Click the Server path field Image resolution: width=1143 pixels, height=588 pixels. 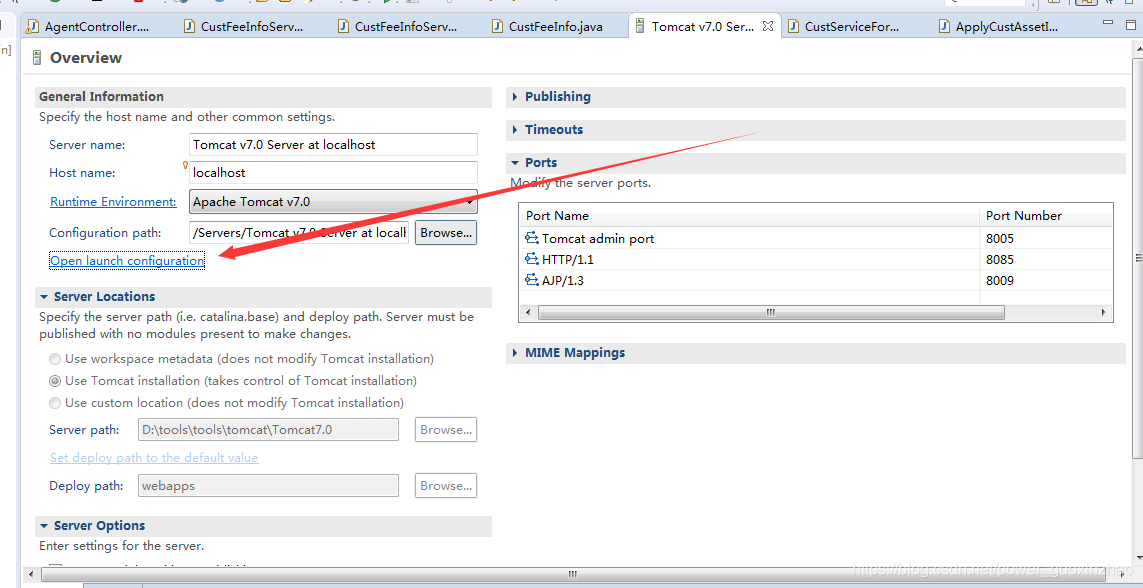pos(268,430)
